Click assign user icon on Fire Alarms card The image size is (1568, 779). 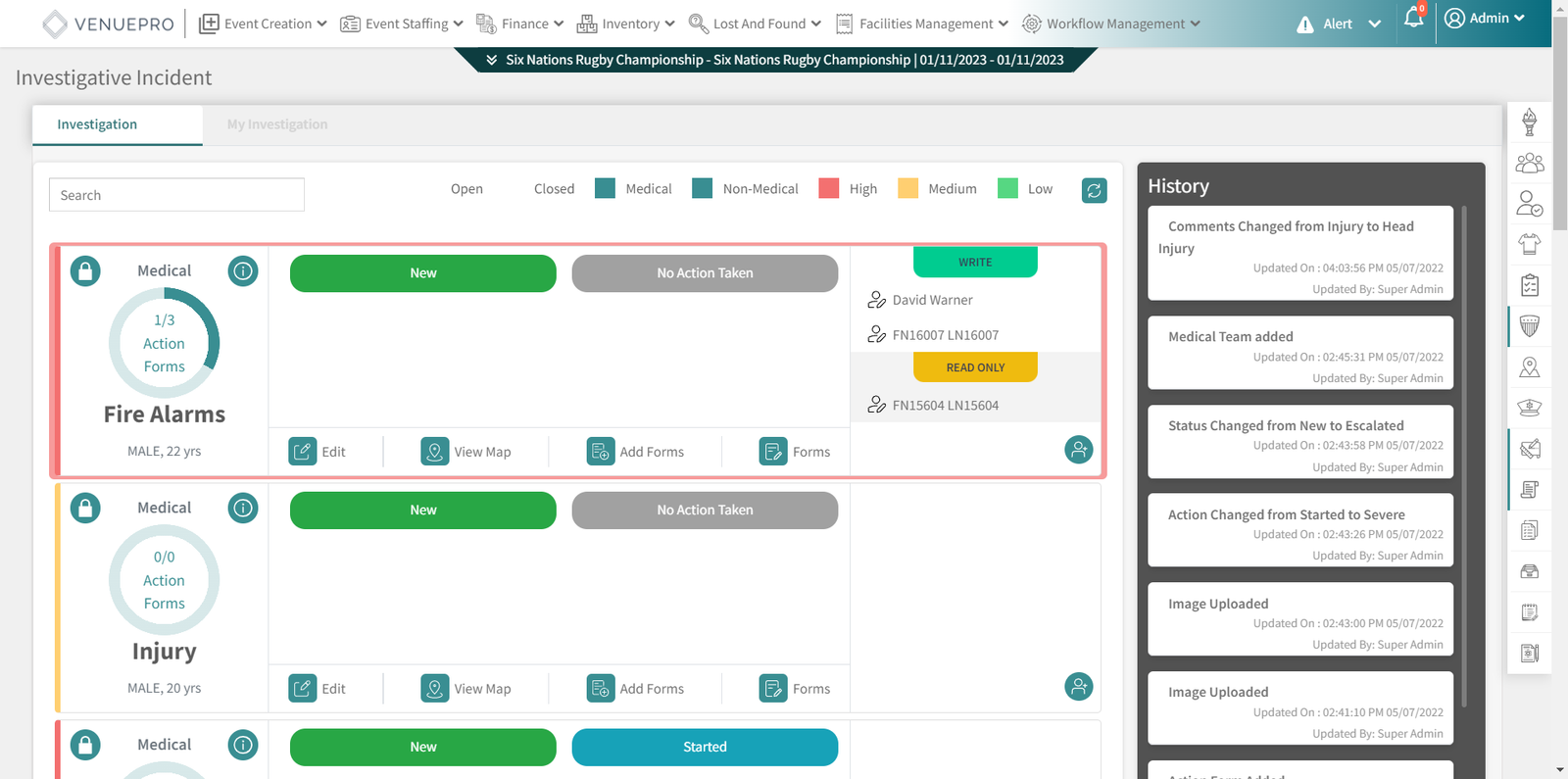tap(1078, 450)
